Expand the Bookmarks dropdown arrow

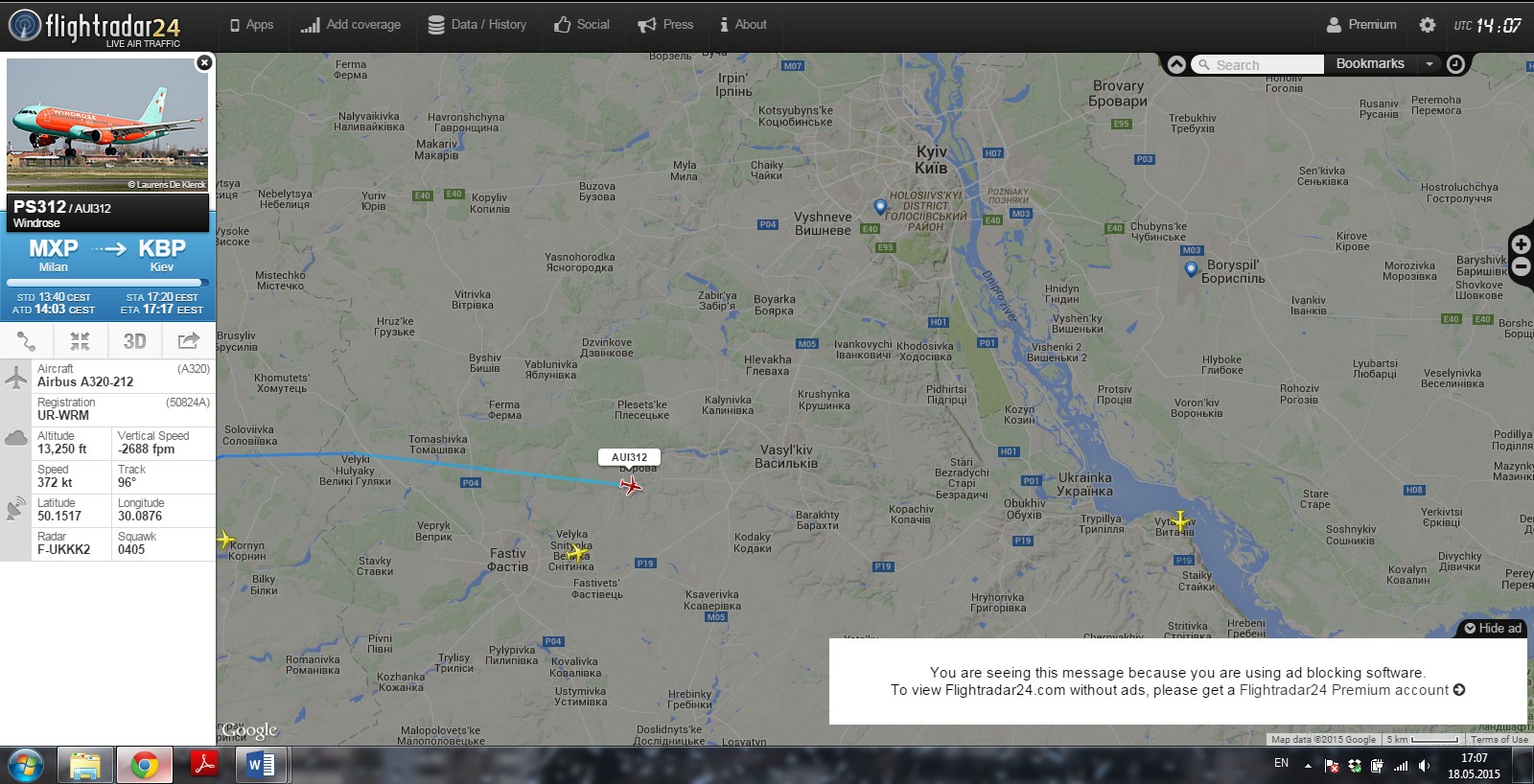point(1429,64)
